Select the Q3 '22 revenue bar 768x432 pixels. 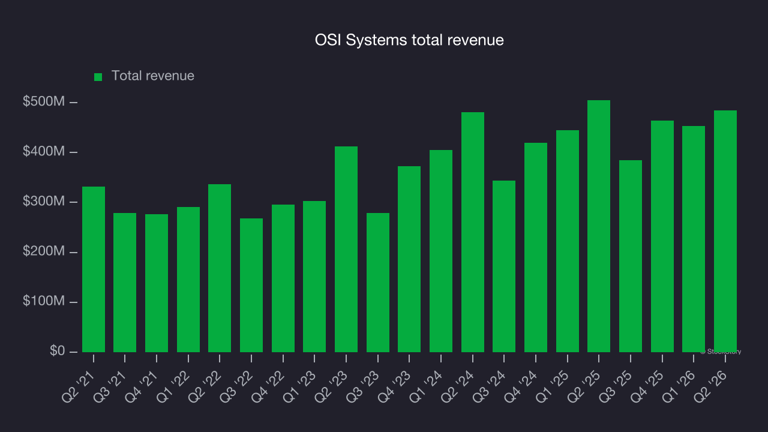click(251, 285)
